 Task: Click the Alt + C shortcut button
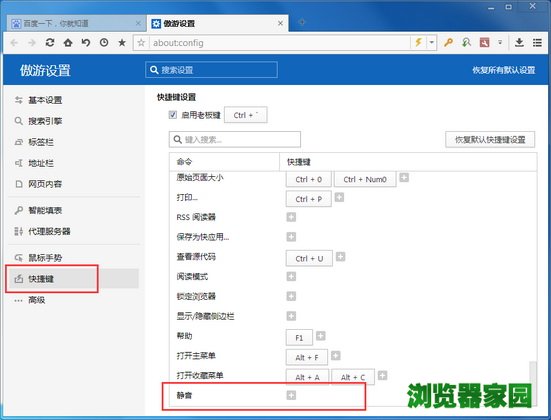point(353,377)
